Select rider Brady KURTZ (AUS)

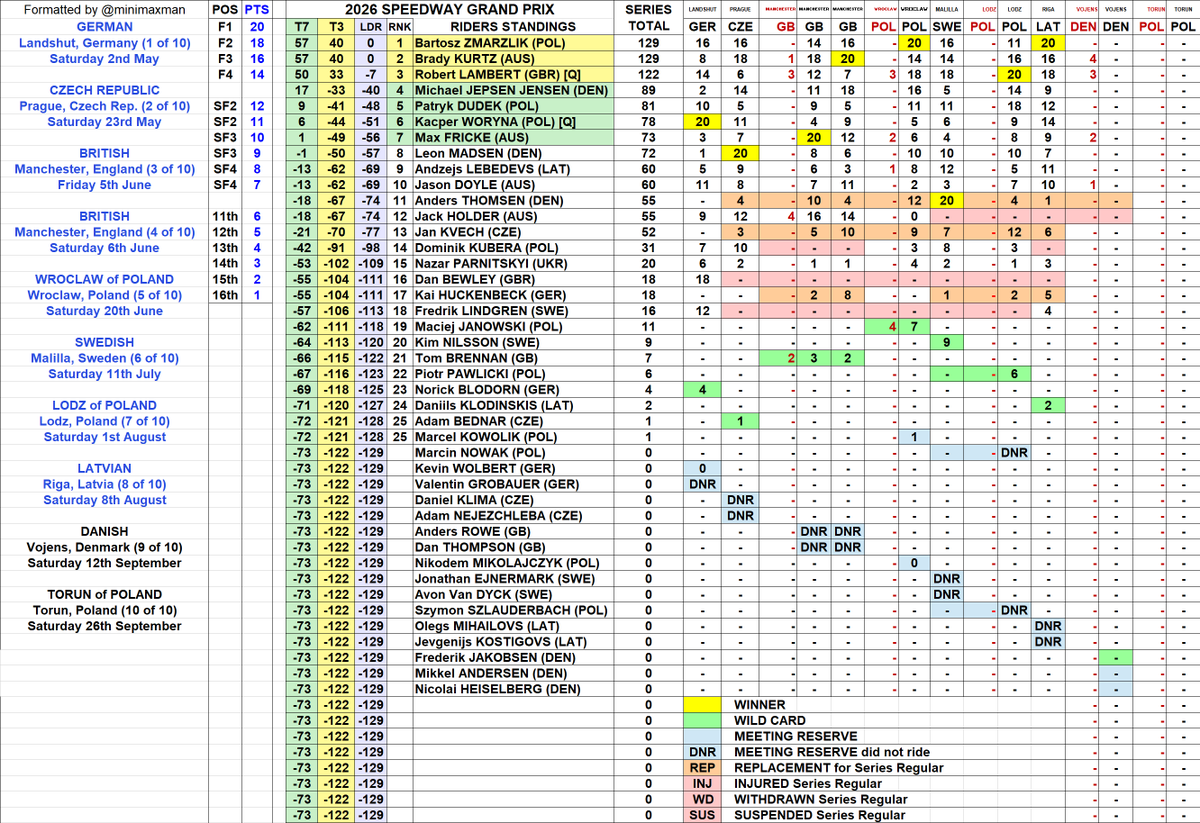coord(512,58)
